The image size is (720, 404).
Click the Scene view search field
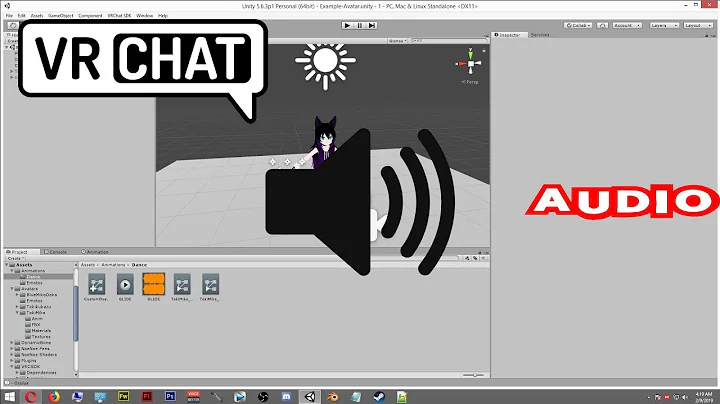point(447,41)
